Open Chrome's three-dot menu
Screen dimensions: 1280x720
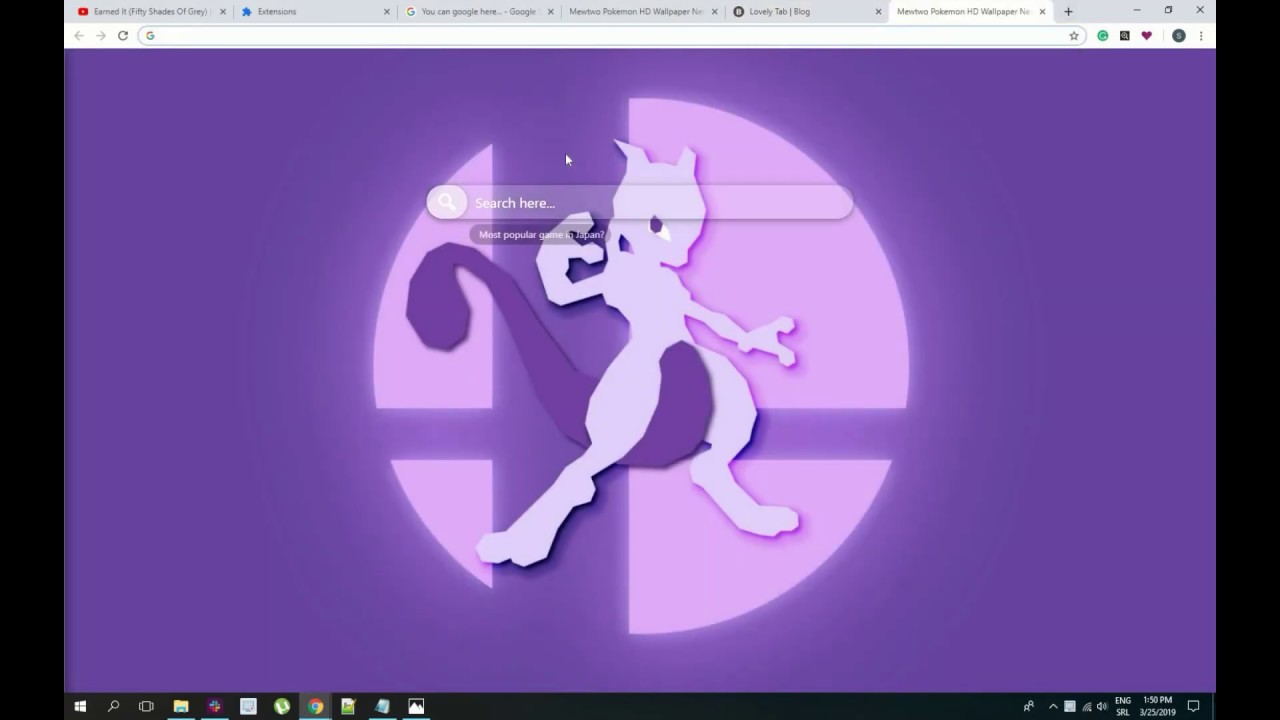1201,35
